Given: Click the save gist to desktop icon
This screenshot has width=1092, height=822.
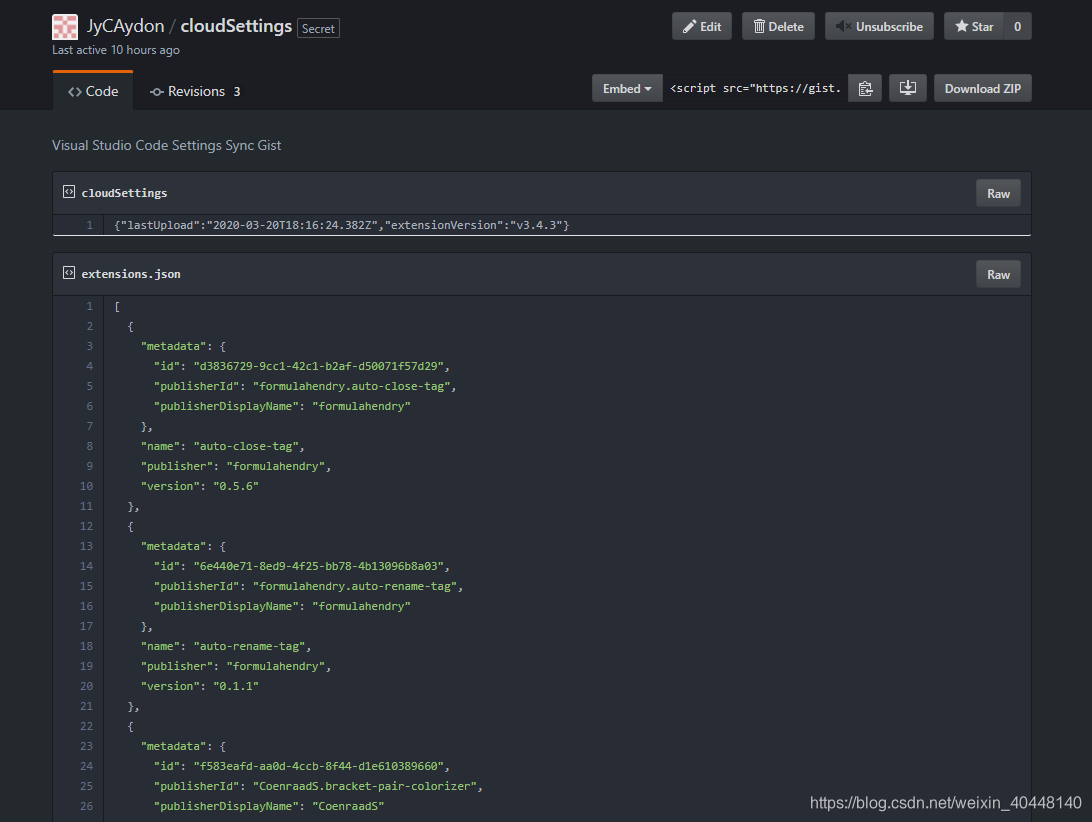Looking at the screenshot, I should [x=907, y=88].
